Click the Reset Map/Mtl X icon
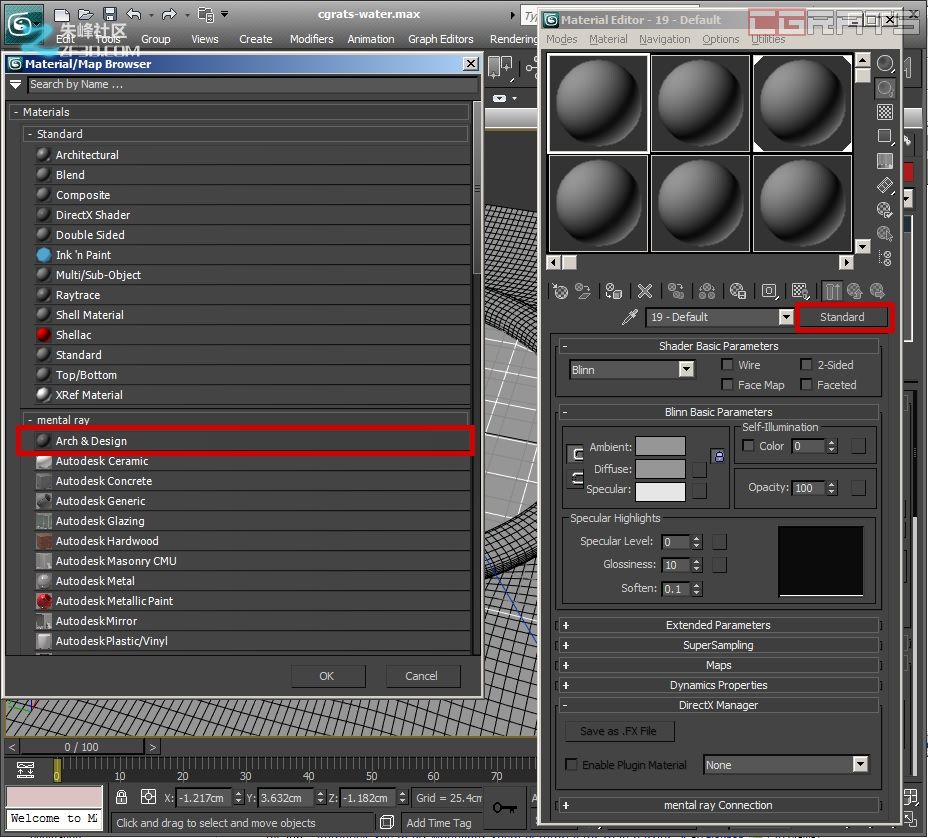This screenshot has height=838, width=928. [645, 291]
